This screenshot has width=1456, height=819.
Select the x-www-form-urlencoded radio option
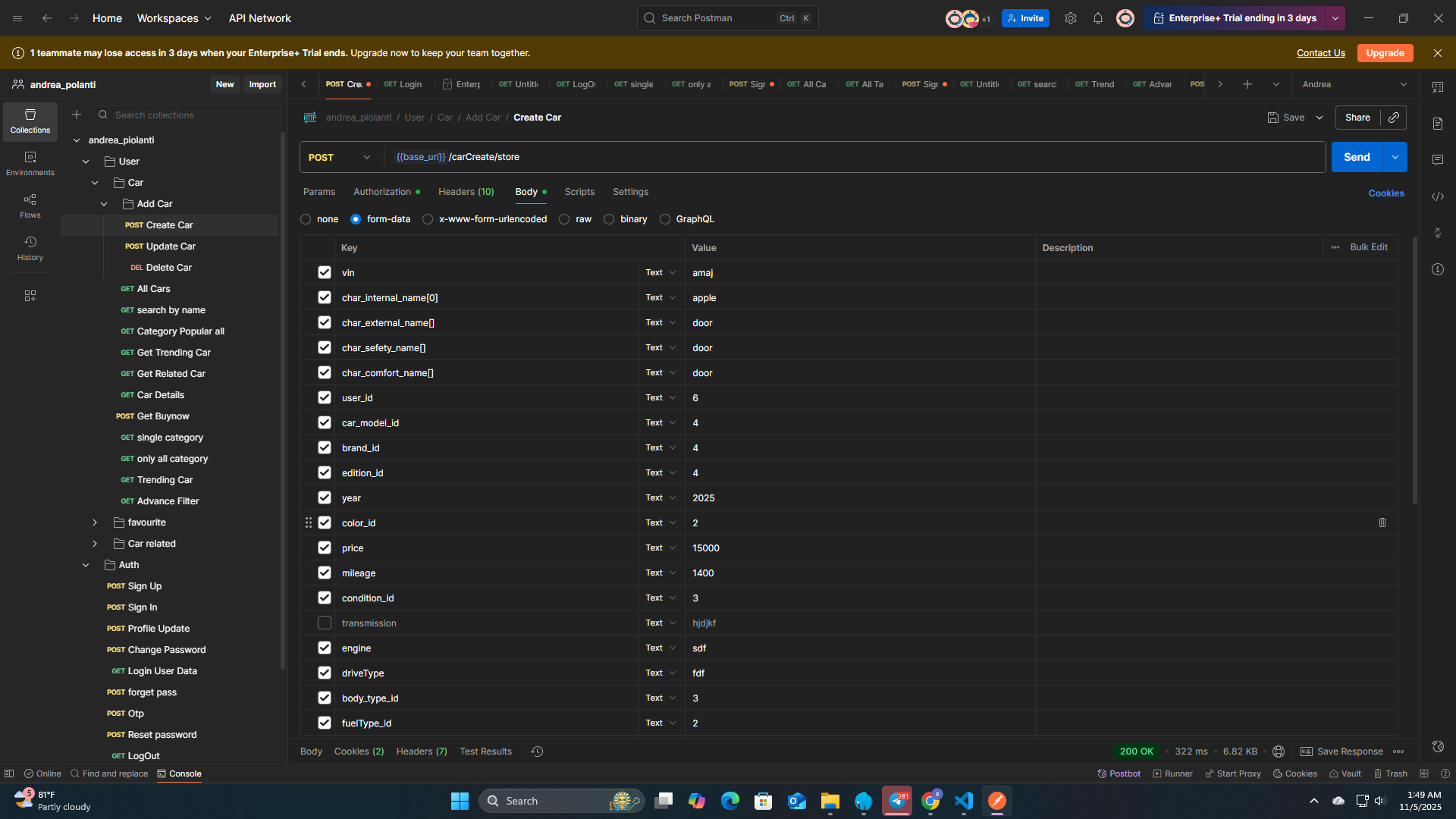tap(428, 219)
